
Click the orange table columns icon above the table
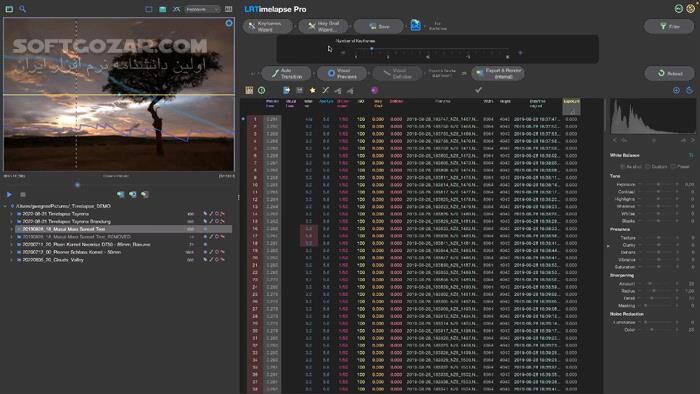pyautogui.click(x=249, y=91)
